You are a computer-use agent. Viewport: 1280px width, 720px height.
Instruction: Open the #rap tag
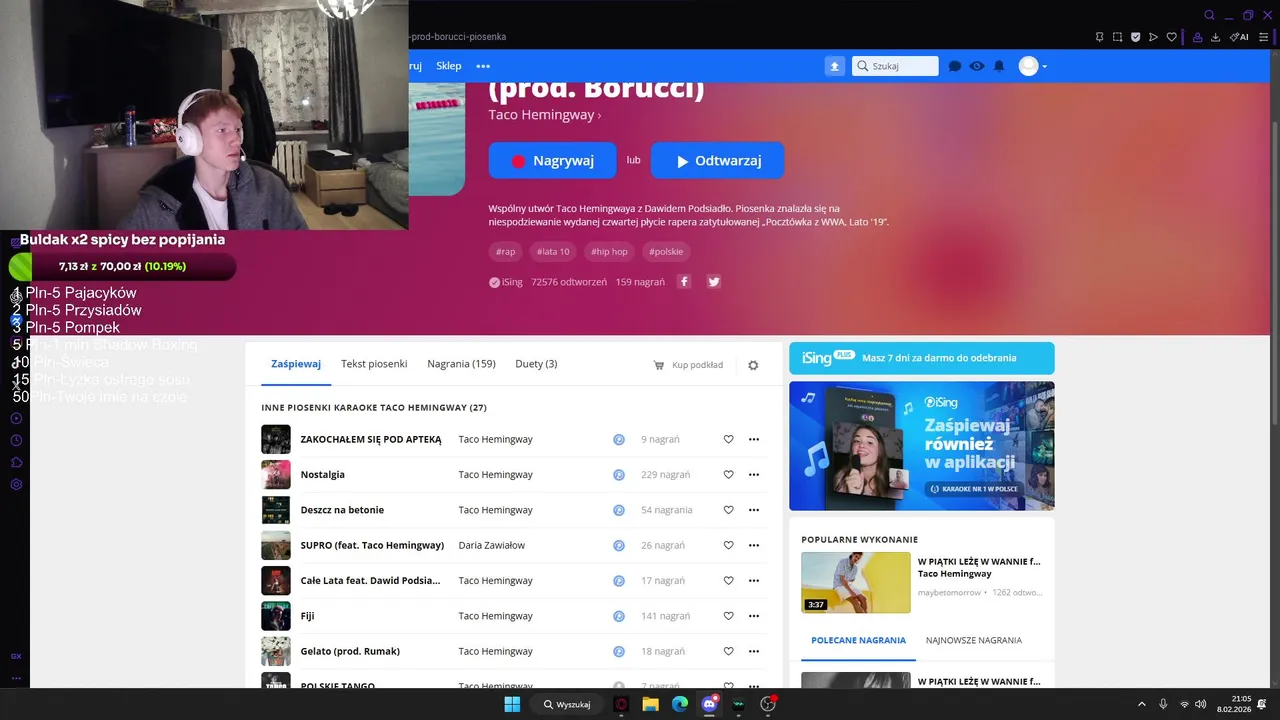coord(506,252)
